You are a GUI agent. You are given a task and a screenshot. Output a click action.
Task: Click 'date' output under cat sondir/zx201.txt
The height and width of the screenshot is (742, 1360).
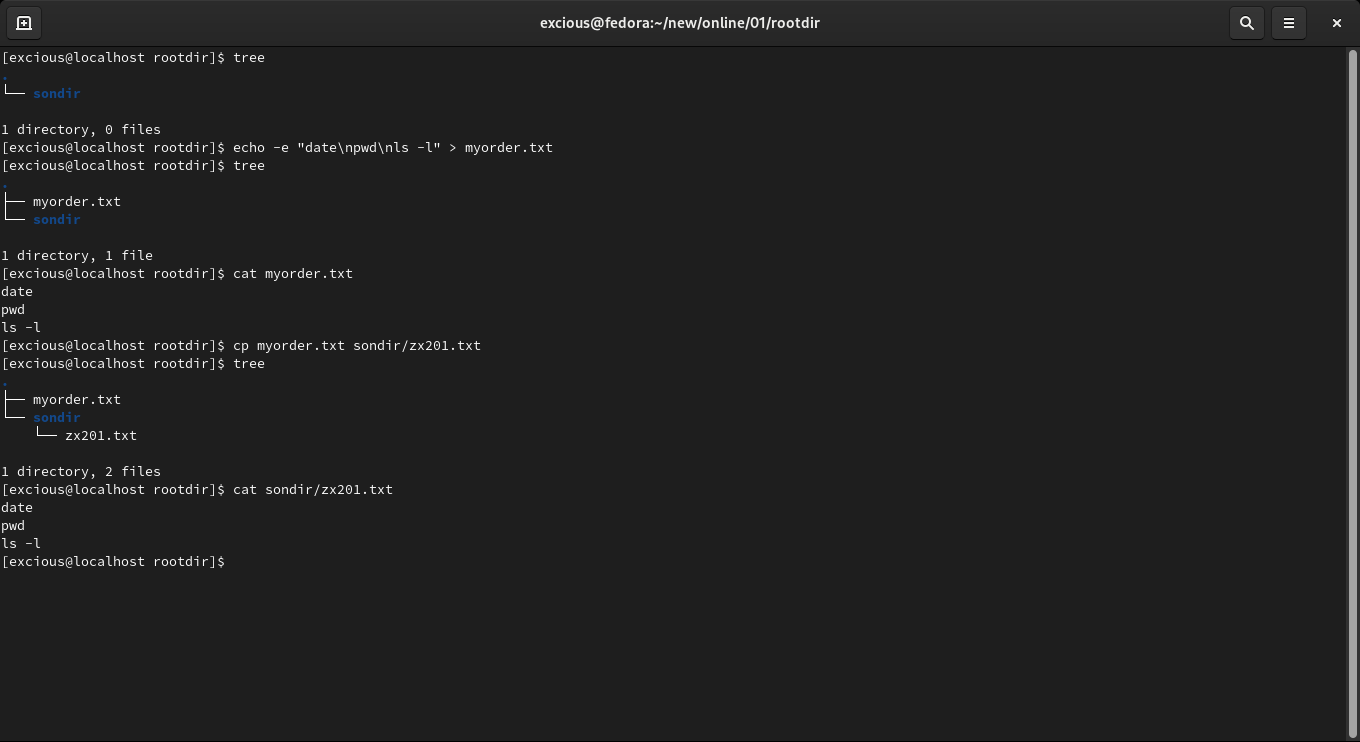17,507
